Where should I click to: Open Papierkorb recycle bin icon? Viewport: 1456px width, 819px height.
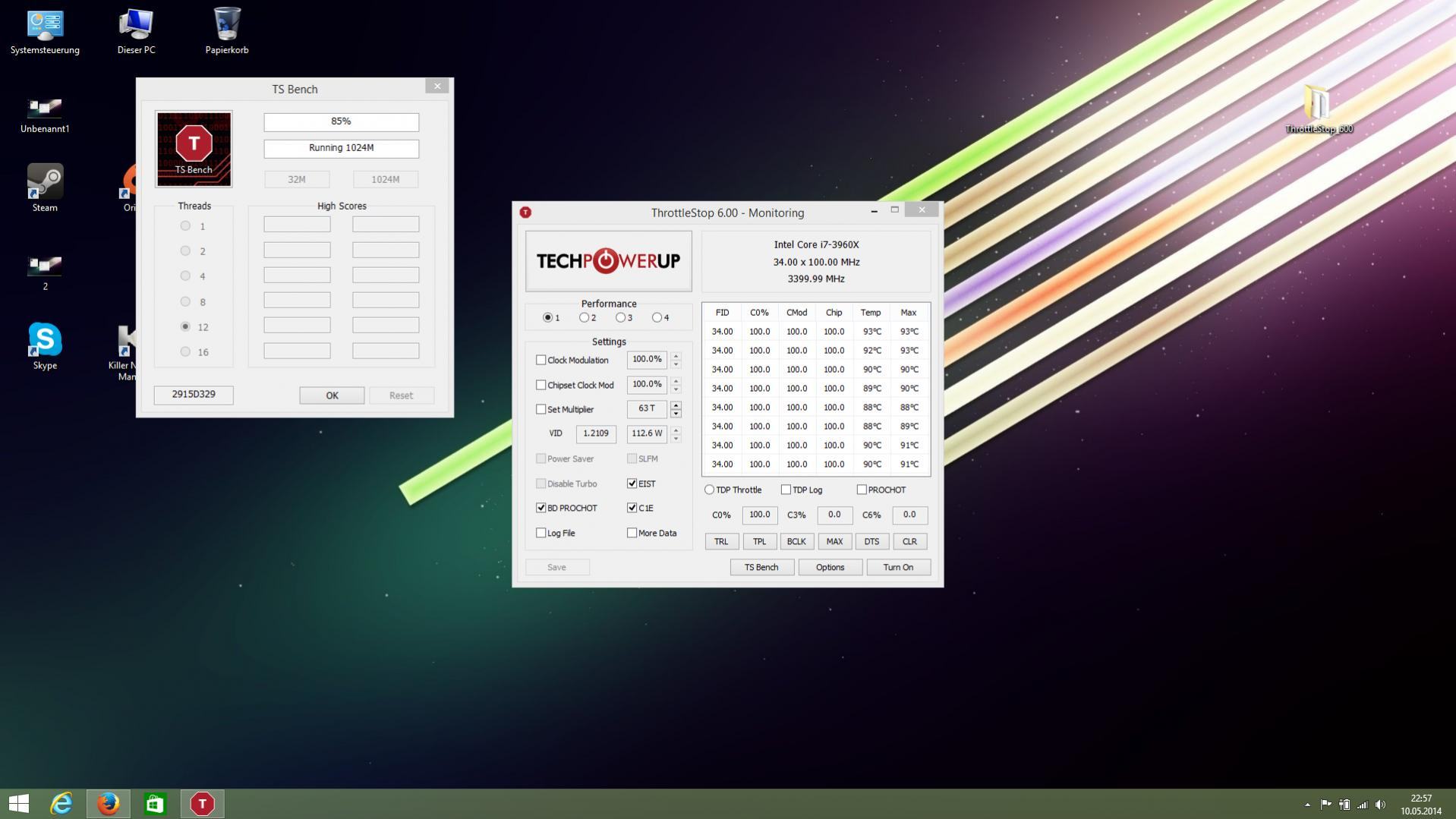point(227,32)
